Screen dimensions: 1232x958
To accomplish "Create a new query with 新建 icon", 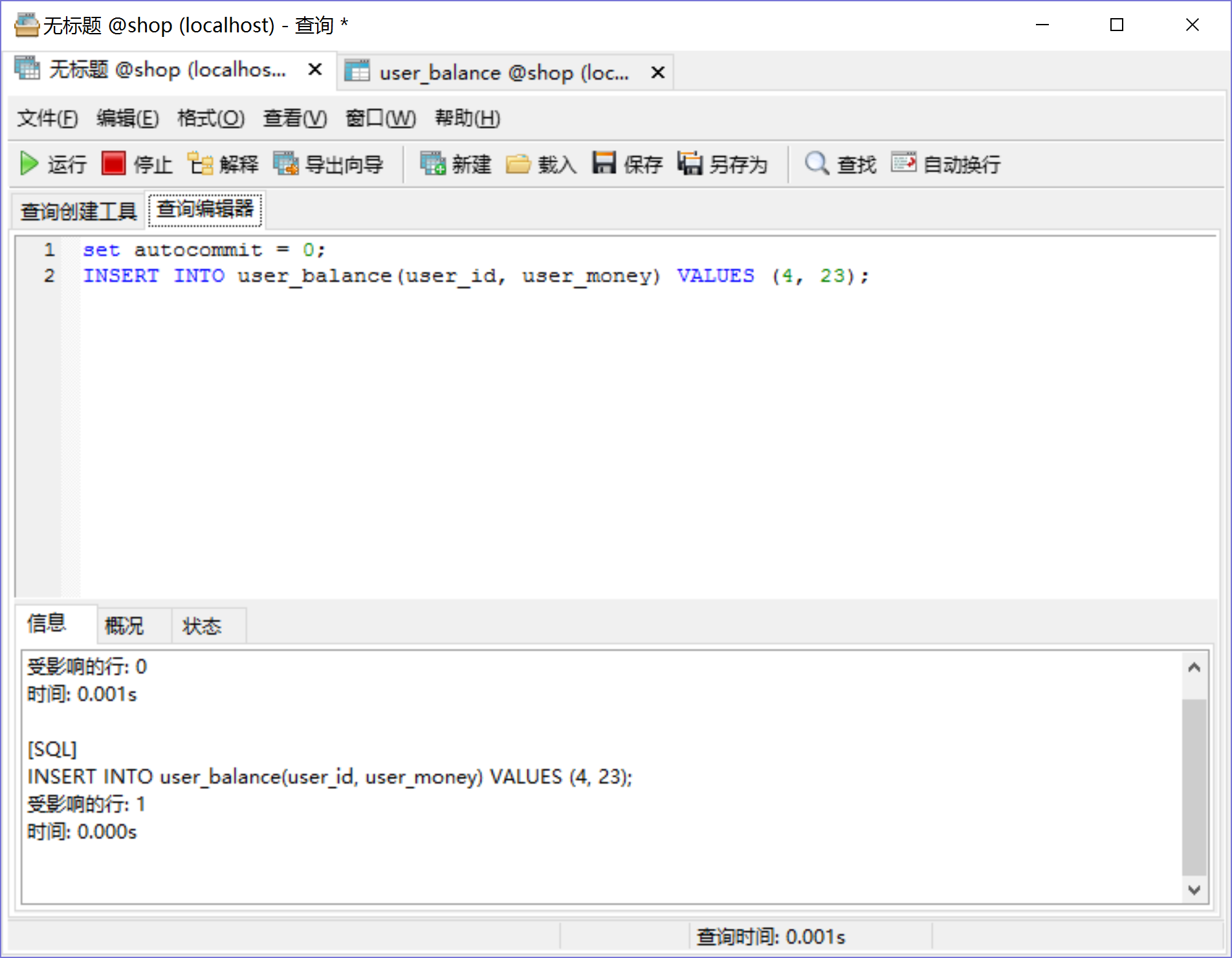I will click(433, 164).
